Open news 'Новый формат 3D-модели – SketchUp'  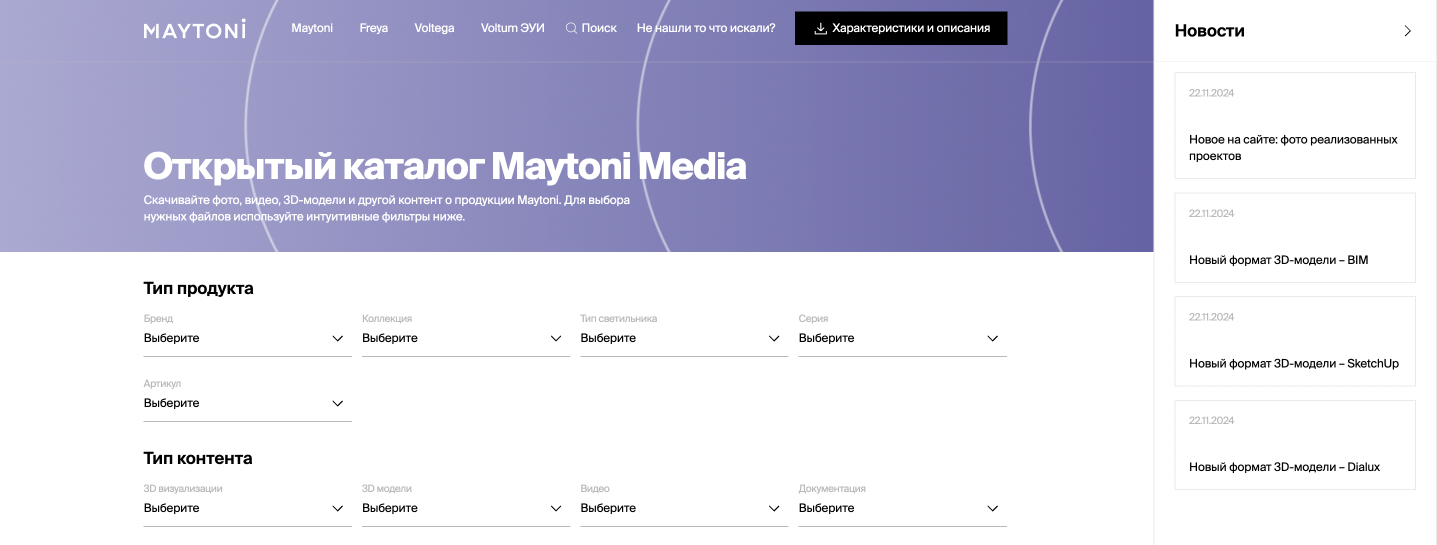(x=1295, y=341)
